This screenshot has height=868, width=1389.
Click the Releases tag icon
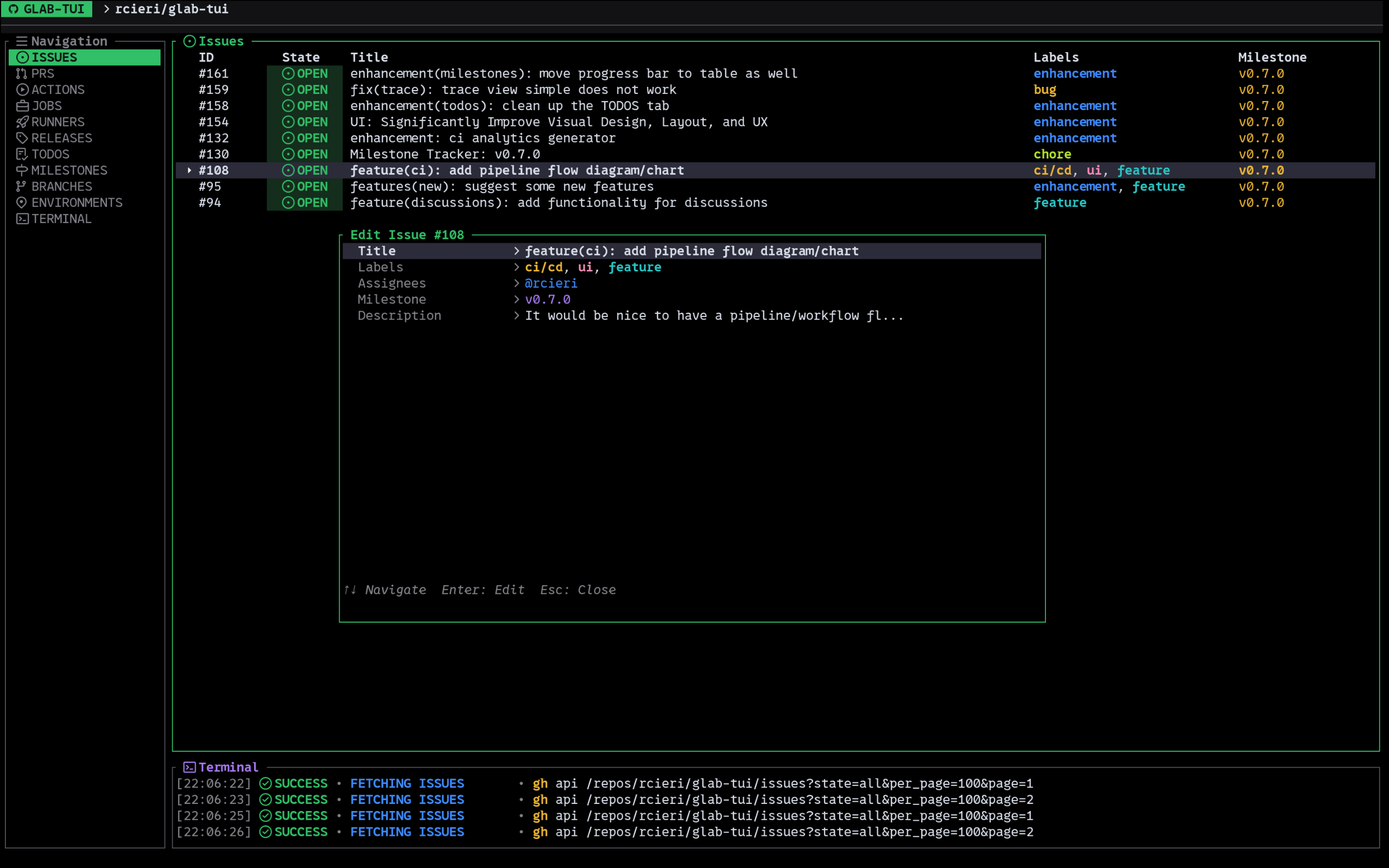click(x=22, y=138)
